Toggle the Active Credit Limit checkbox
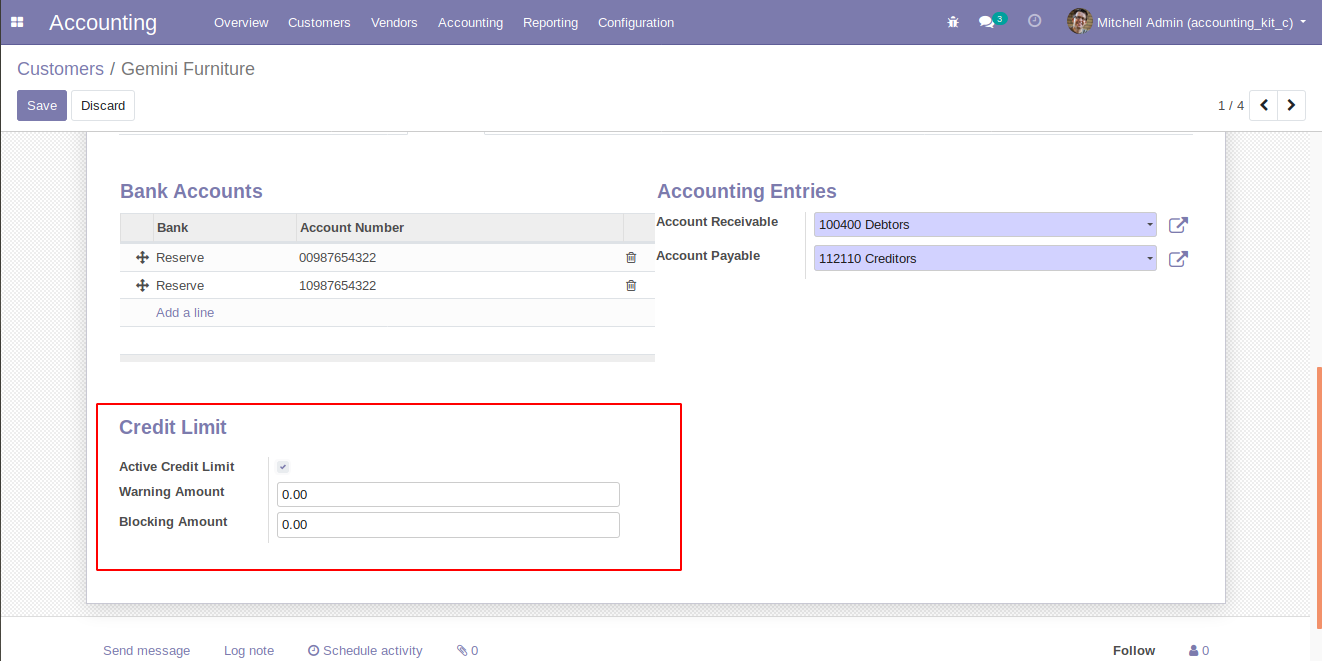1322x661 pixels. coord(283,467)
